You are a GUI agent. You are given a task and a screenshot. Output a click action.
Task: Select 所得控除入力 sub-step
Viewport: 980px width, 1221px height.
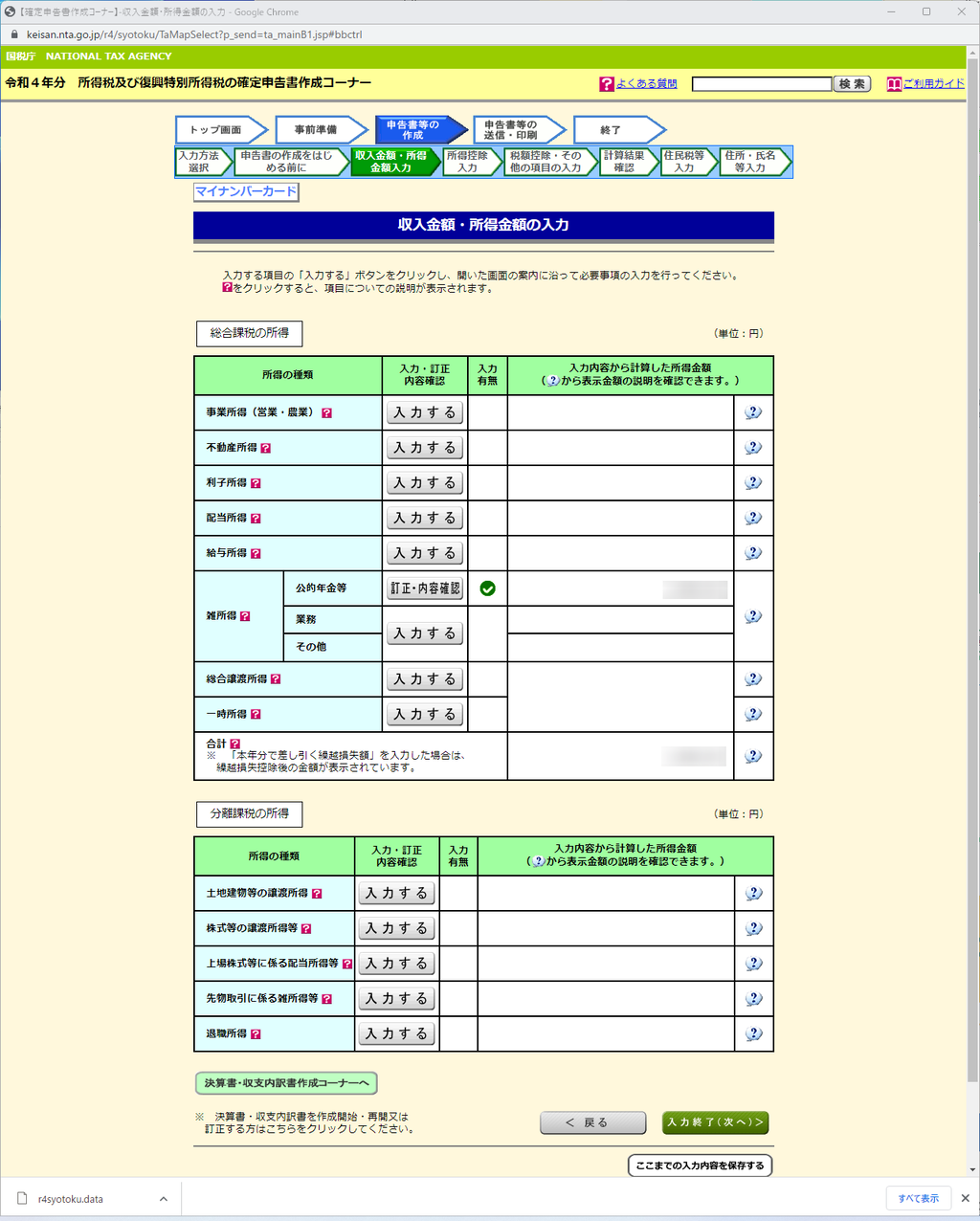470,162
